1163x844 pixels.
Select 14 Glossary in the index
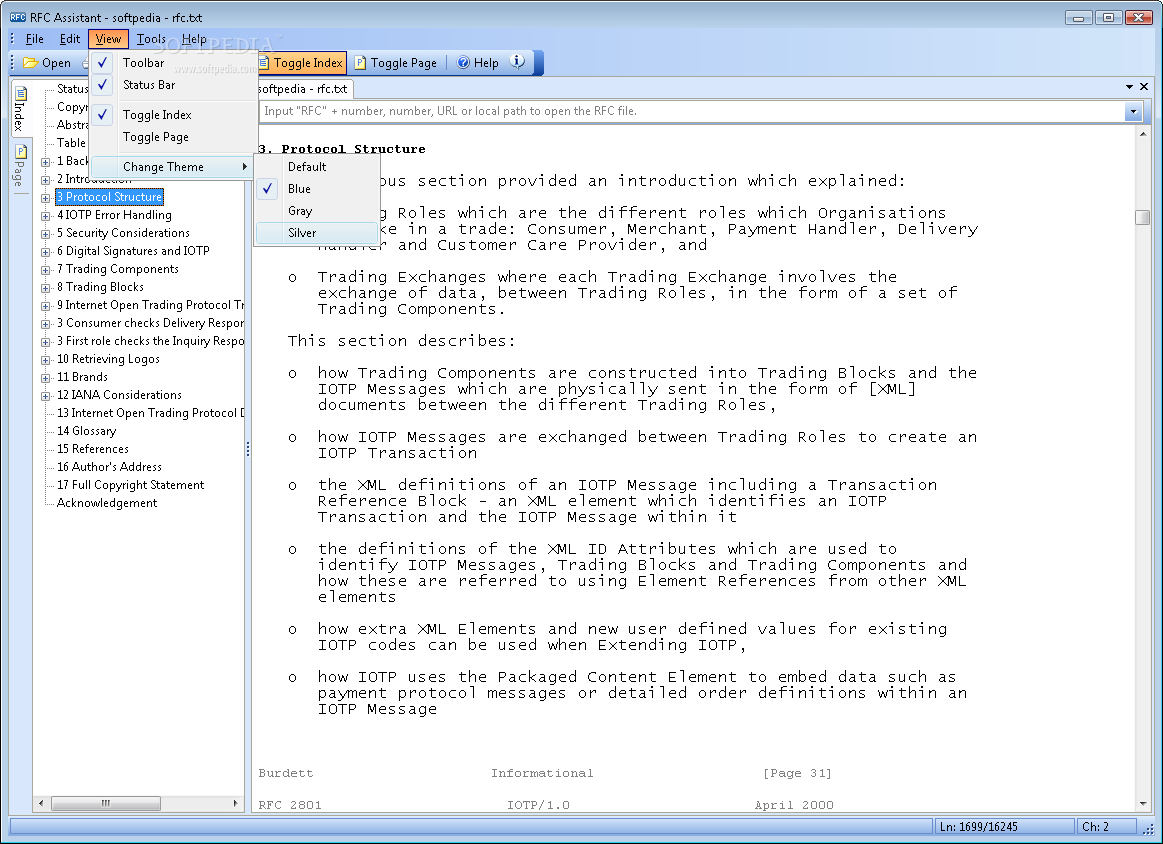tap(87, 431)
